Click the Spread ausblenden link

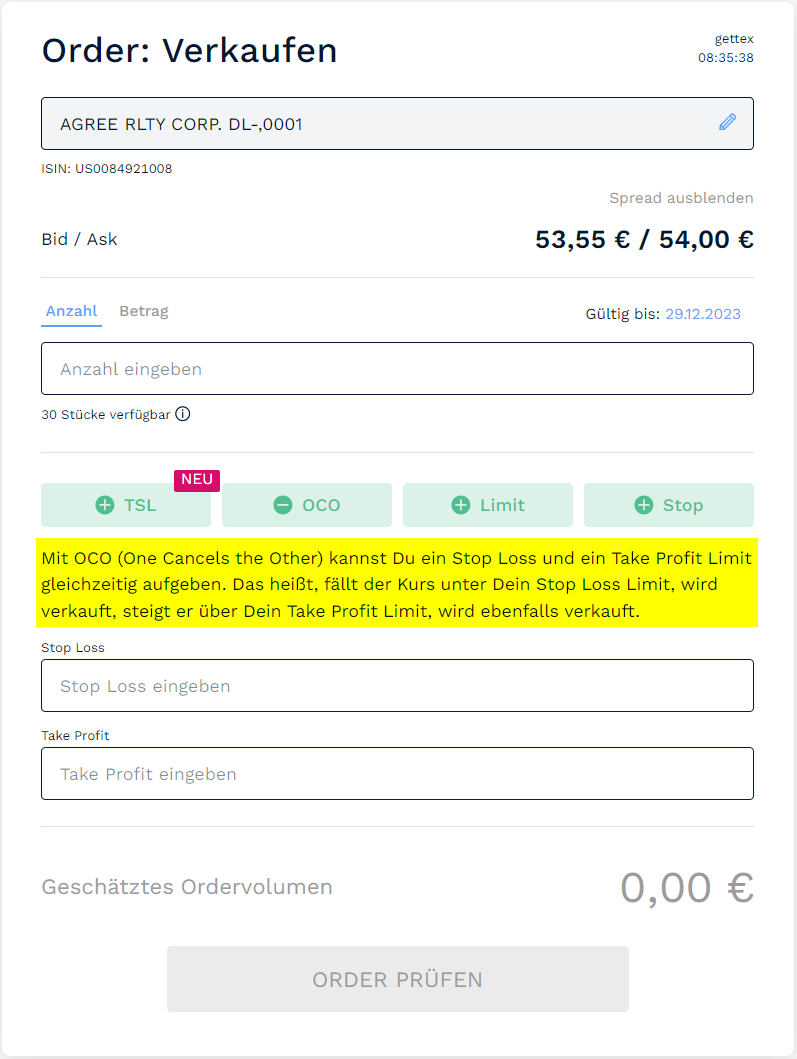point(681,198)
